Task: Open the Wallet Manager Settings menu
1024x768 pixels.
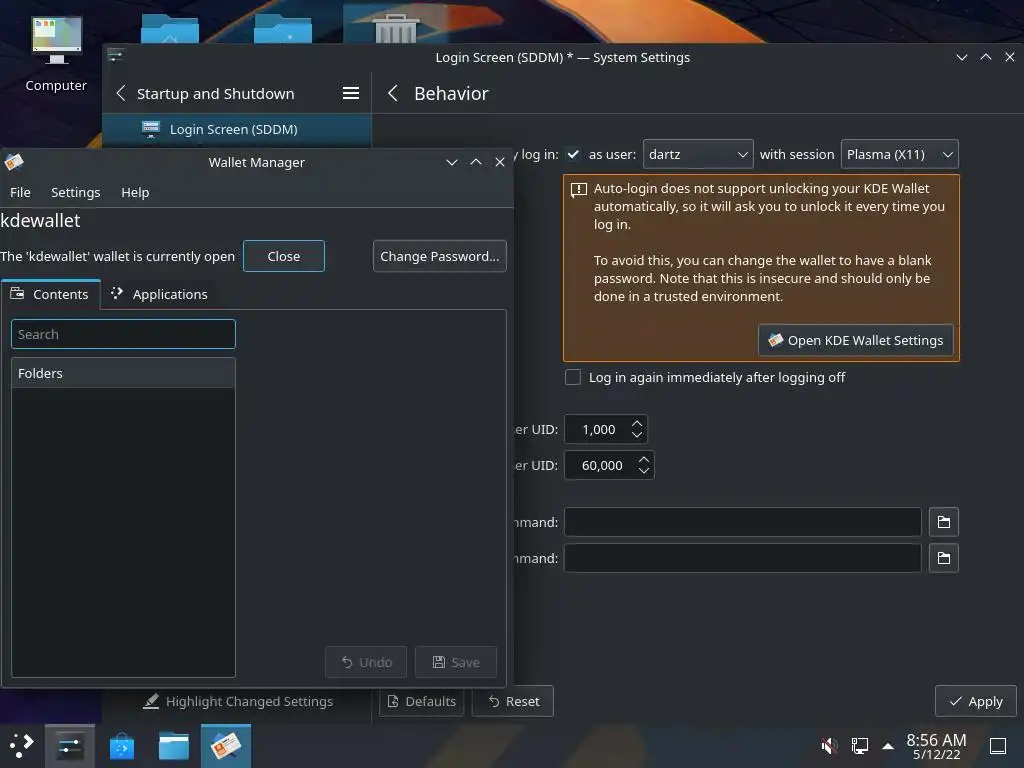Action: (x=76, y=192)
